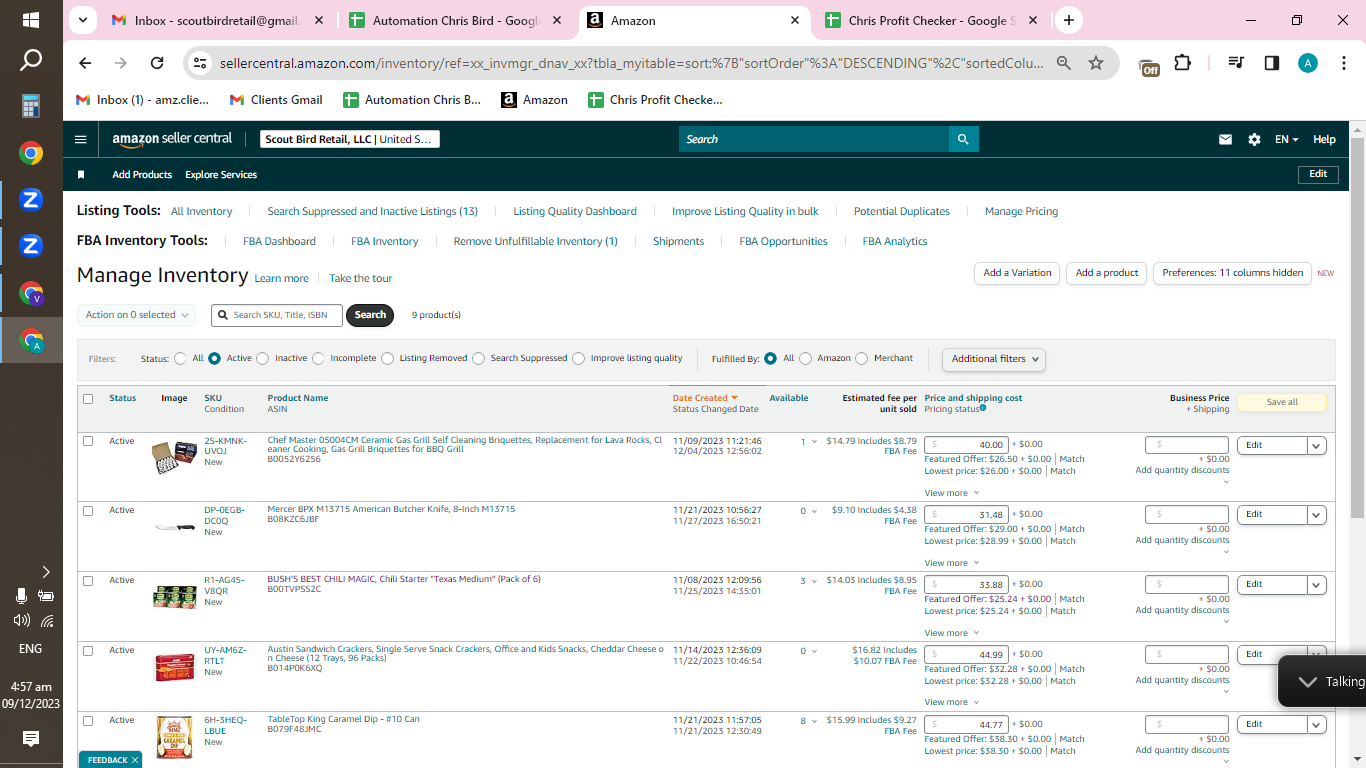The width and height of the screenshot is (1366, 768).
Task: Edit the price field showing 40.00
Action: click(x=966, y=445)
